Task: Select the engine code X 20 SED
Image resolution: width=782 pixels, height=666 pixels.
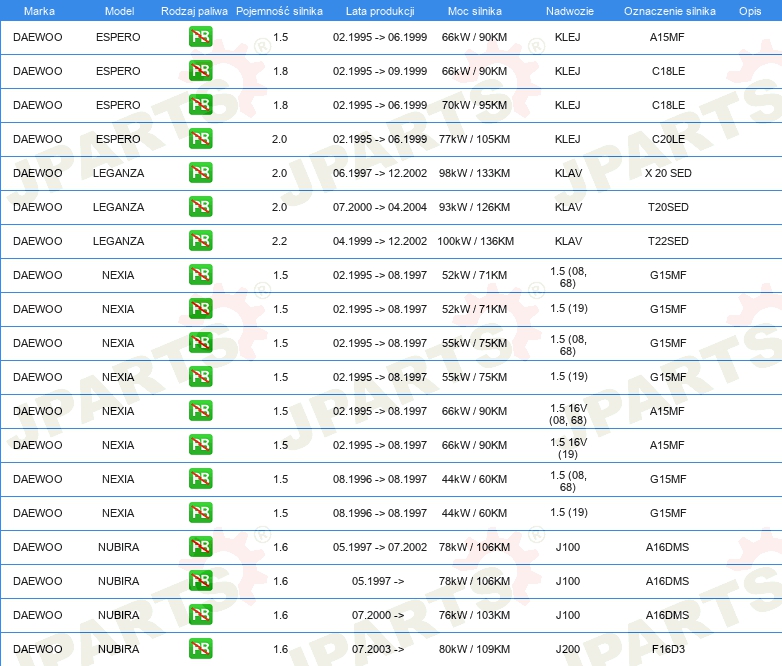Action: 668,173
